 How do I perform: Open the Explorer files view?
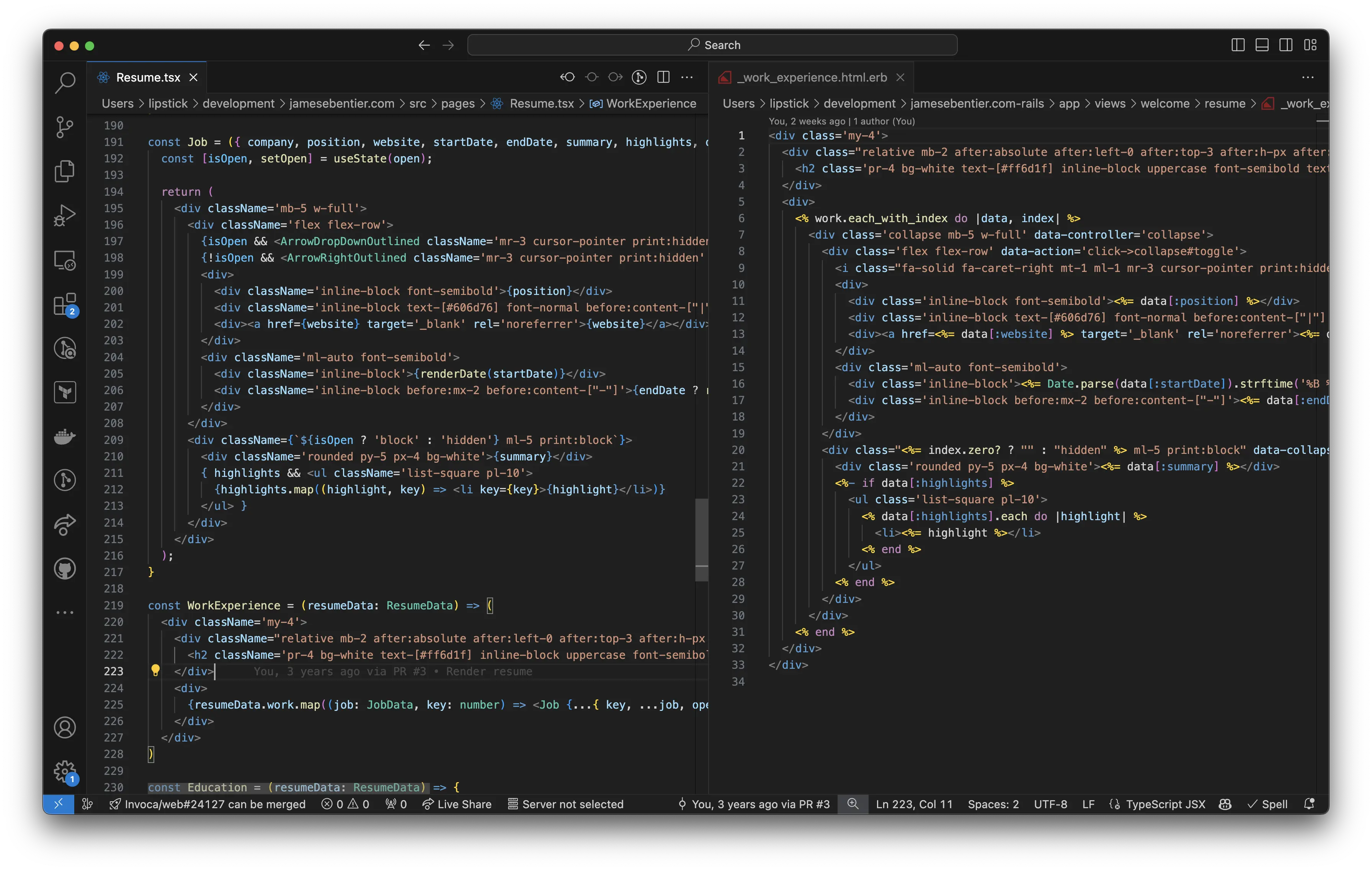(65, 171)
